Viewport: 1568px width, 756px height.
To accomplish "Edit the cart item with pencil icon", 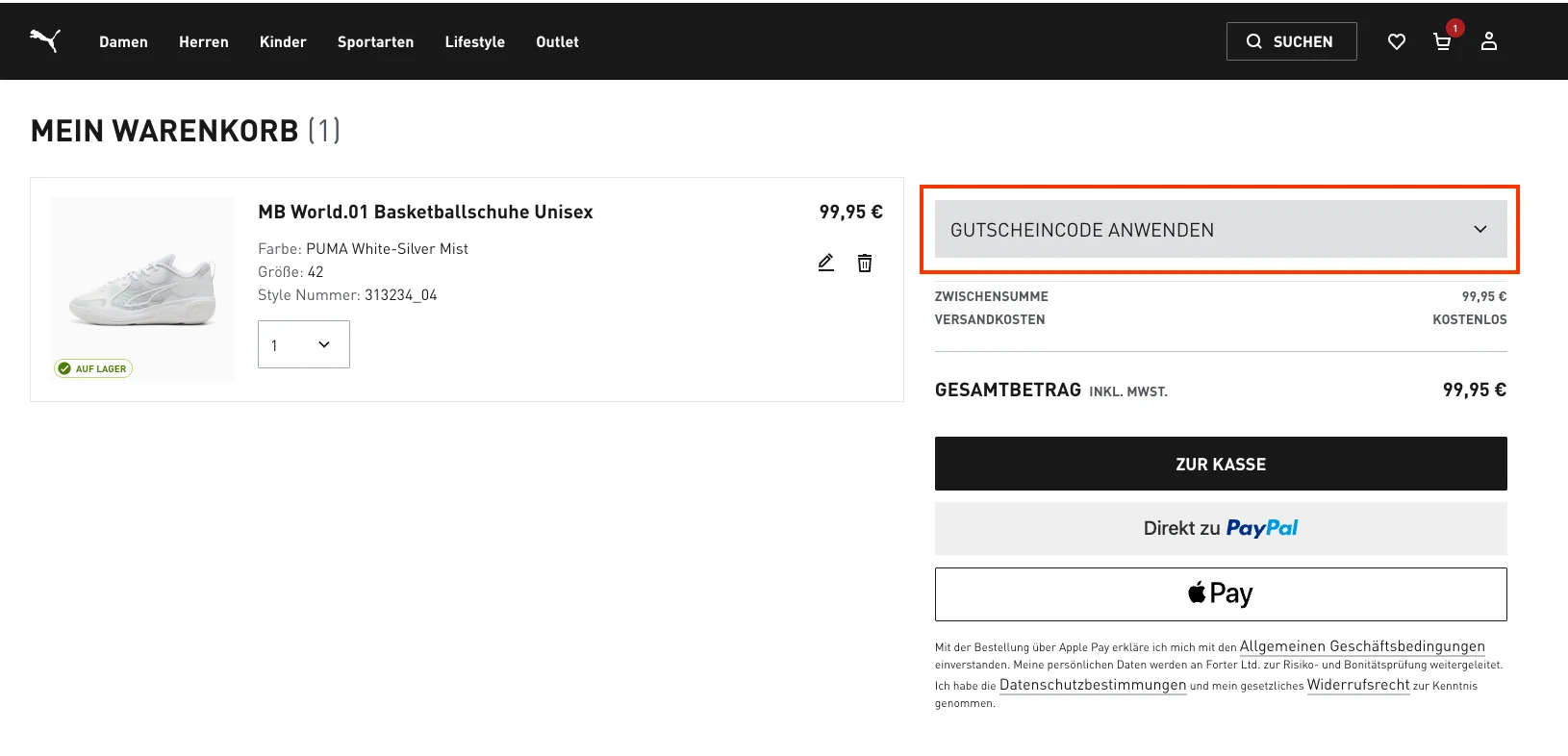I will 826,263.
